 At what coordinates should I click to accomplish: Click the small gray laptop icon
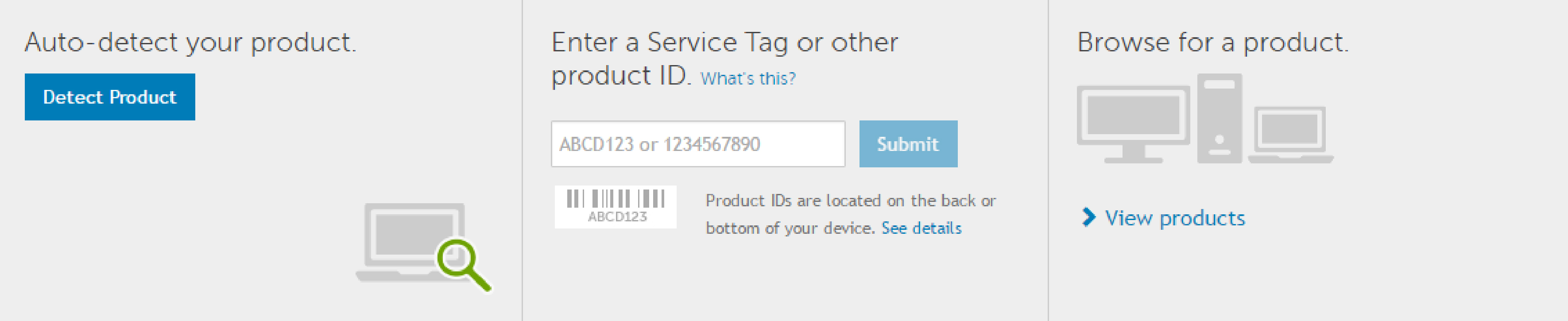[x=1290, y=135]
